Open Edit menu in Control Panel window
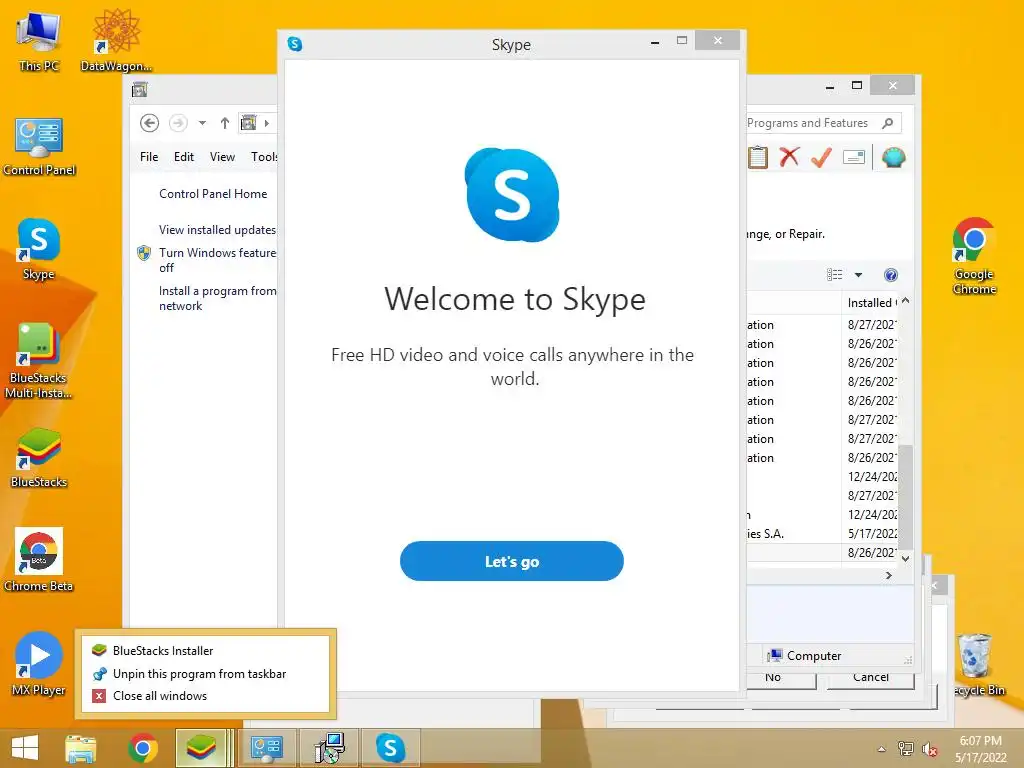This screenshot has height=768, width=1024. pyautogui.click(x=184, y=157)
